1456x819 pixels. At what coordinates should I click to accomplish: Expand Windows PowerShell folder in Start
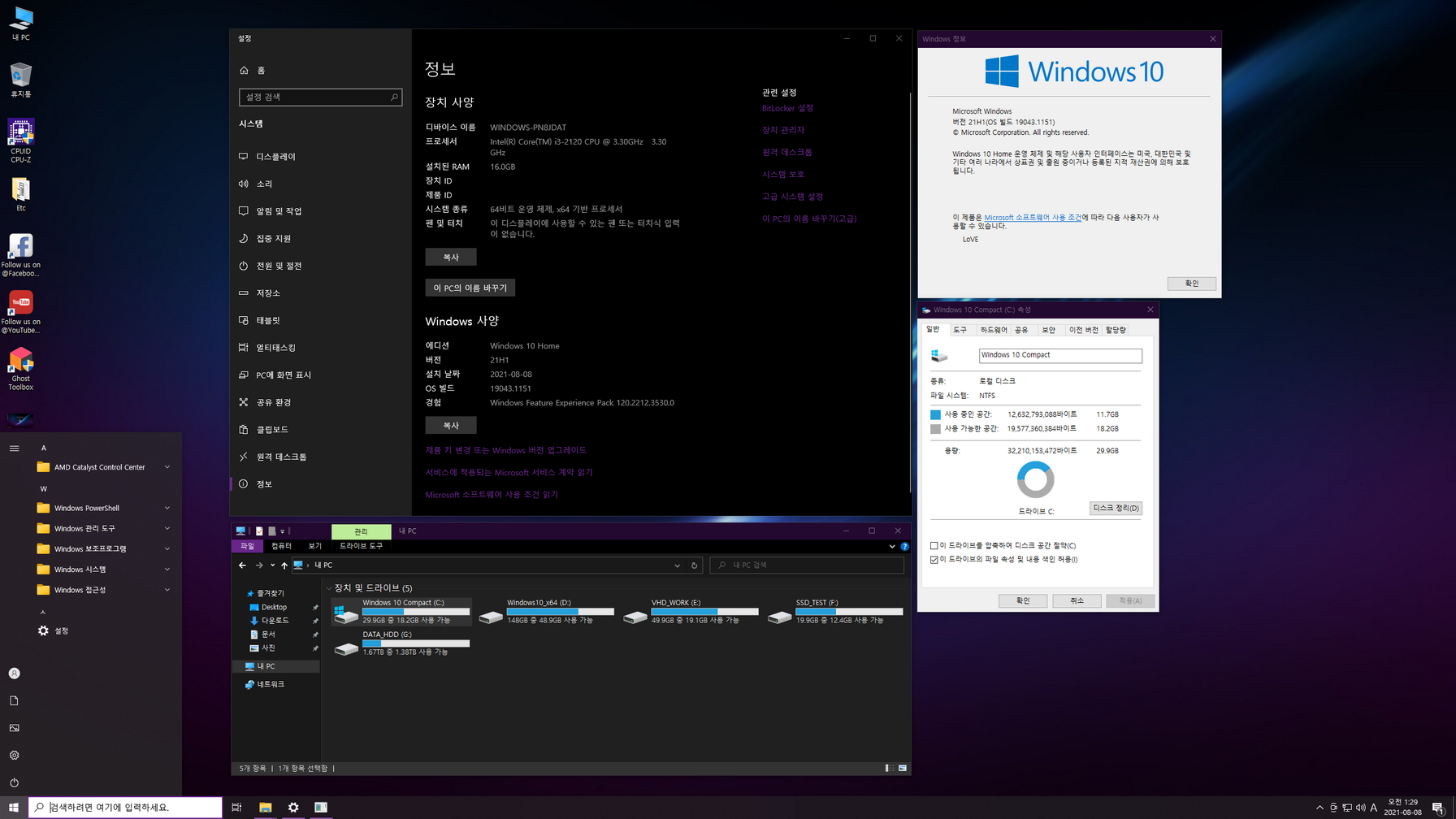[x=104, y=508]
